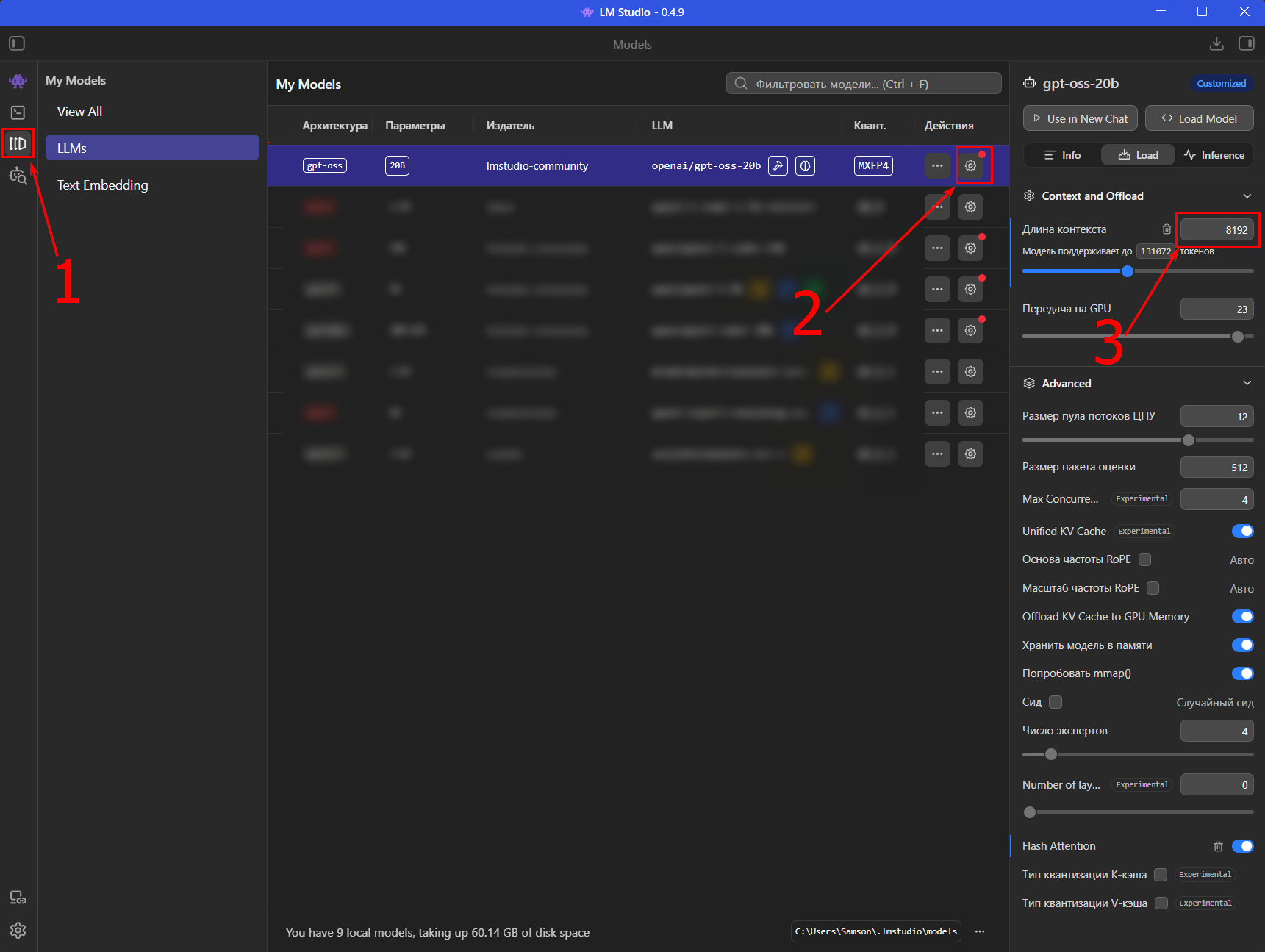Click the openai/gpt-oss-20b model name
1265x952 pixels.
[706, 166]
